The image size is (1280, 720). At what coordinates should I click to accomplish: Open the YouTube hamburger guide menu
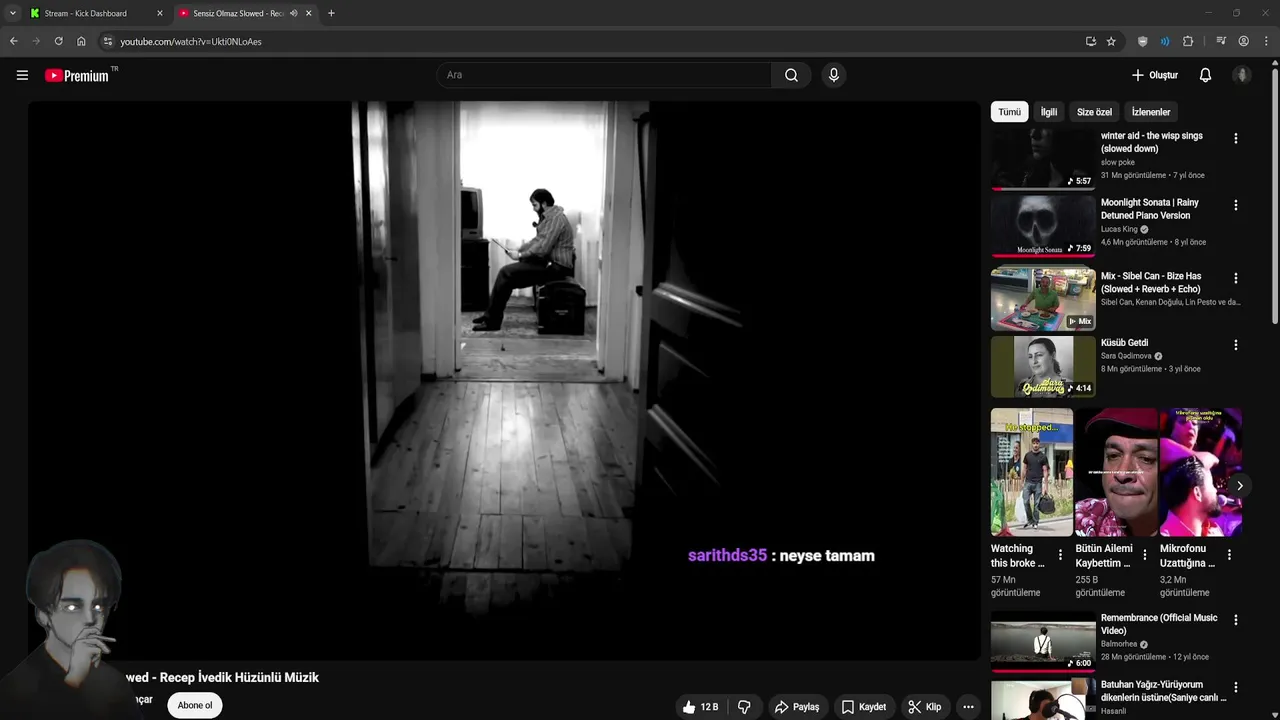click(x=22, y=75)
